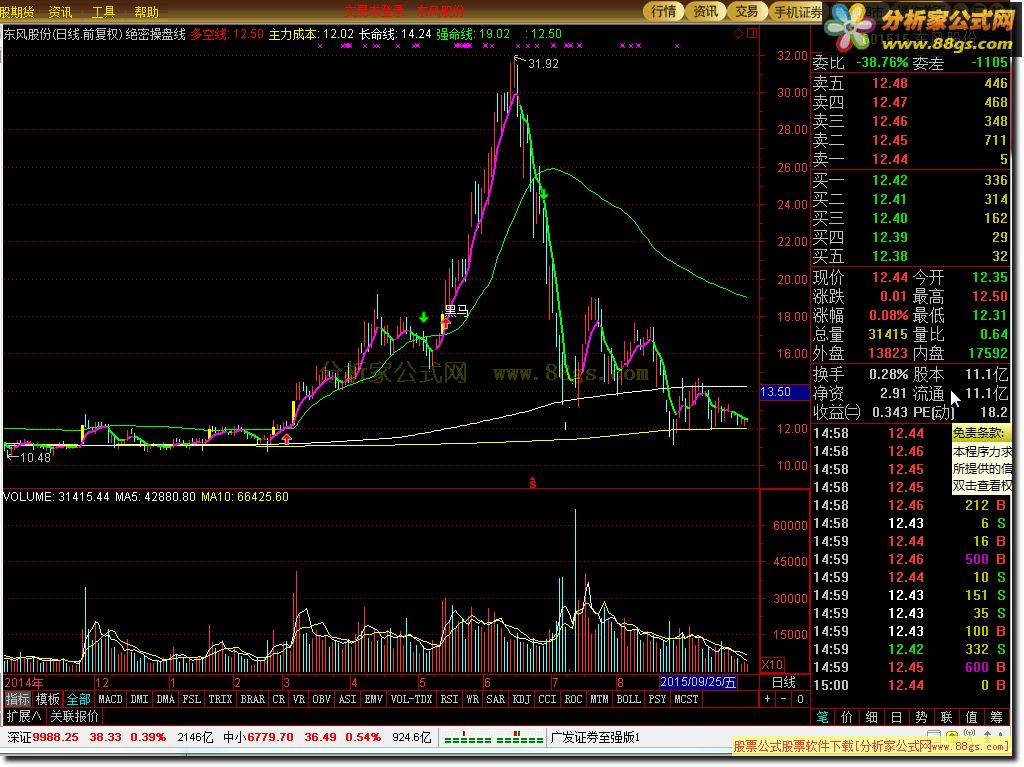Select the SAR indicator
Screen dimensions: 1024x767
tap(496, 699)
